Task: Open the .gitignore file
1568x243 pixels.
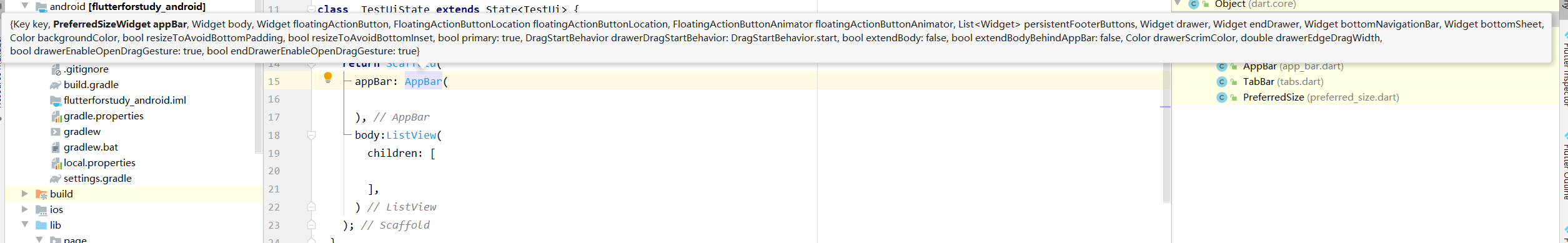Action: pos(86,69)
